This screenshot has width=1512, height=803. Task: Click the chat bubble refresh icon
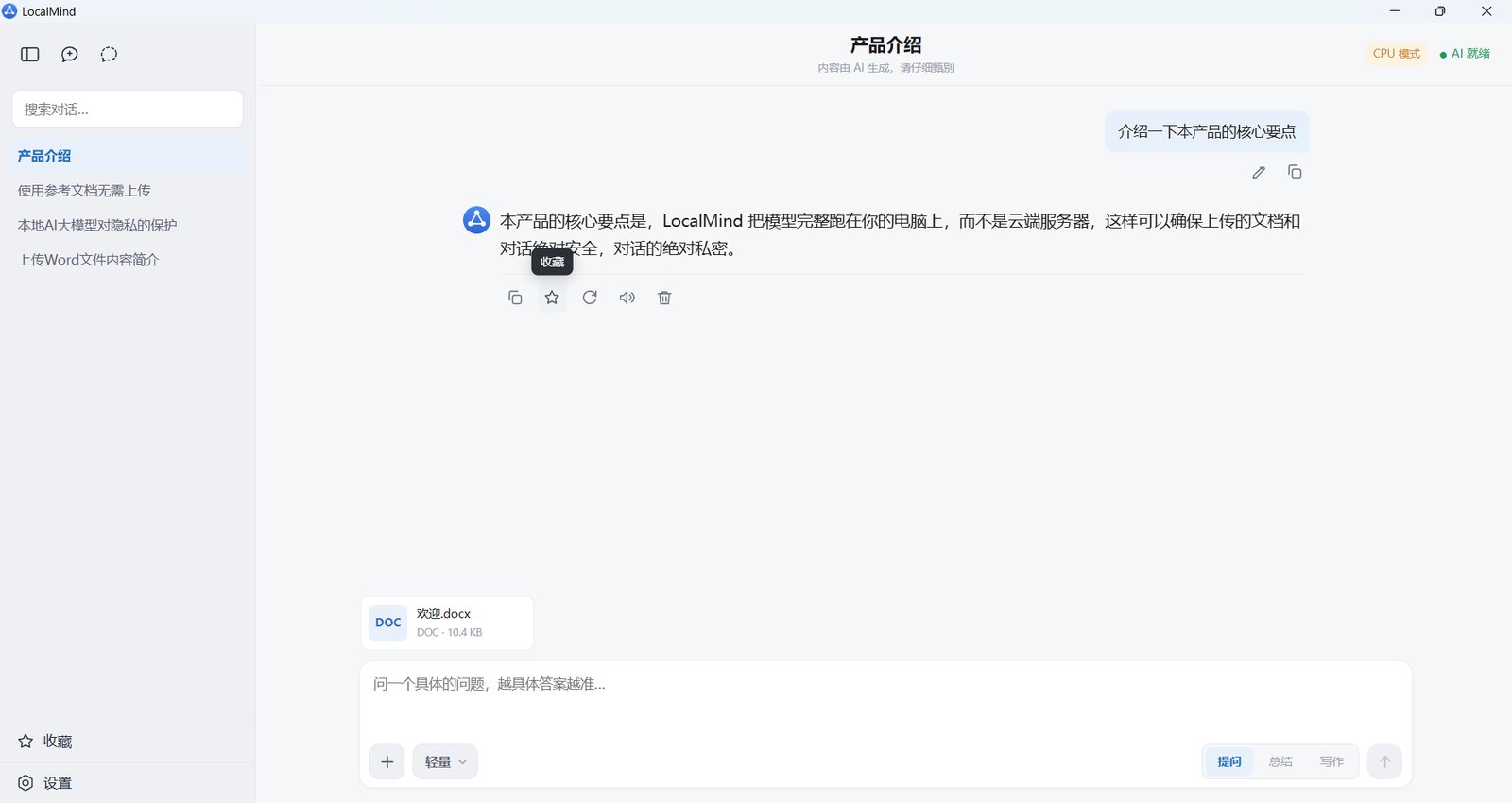(x=110, y=55)
